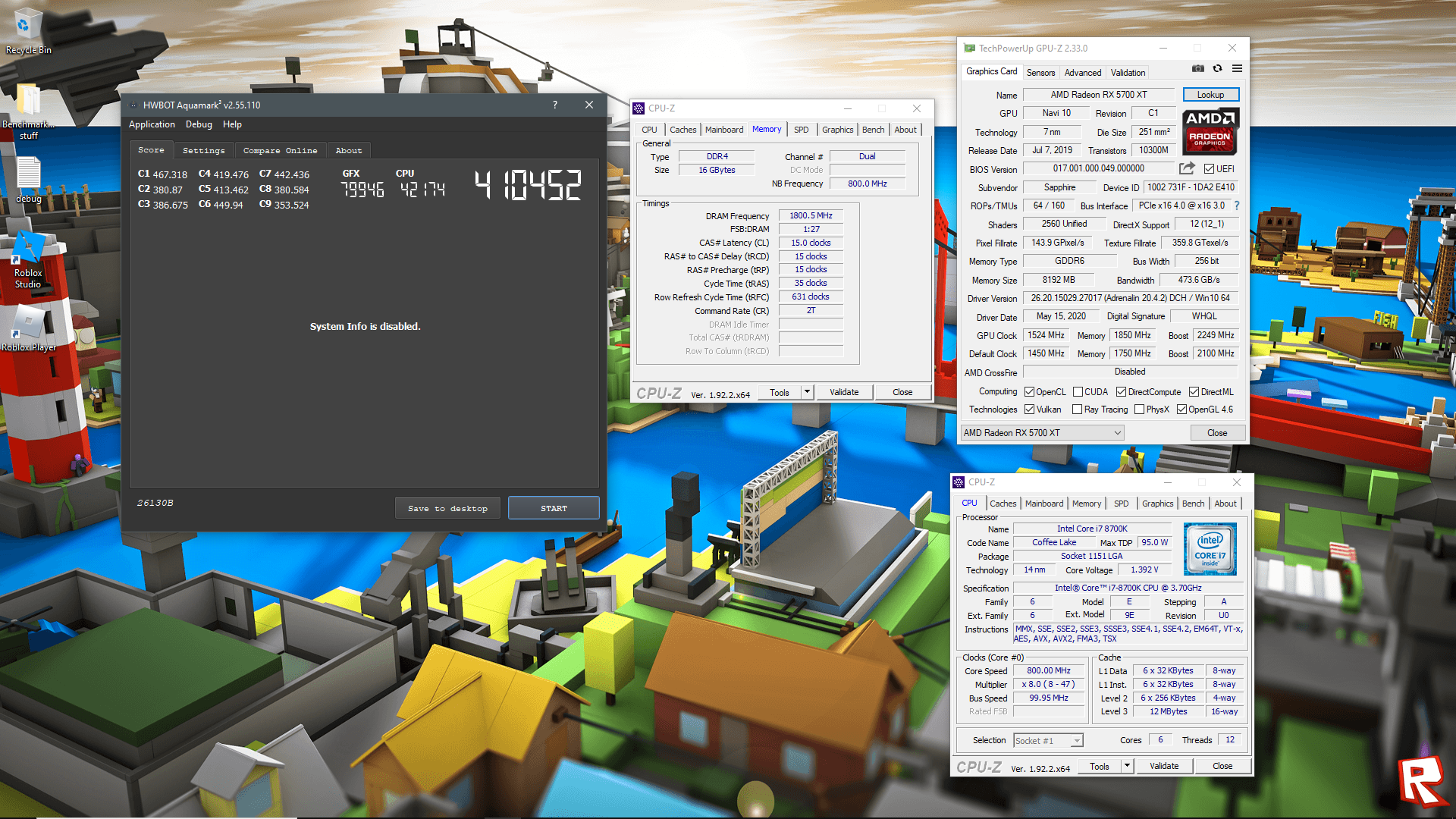Click GPU-Z screenshot camera icon
Viewport: 1456px width, 819px height.
point(1197,68)
